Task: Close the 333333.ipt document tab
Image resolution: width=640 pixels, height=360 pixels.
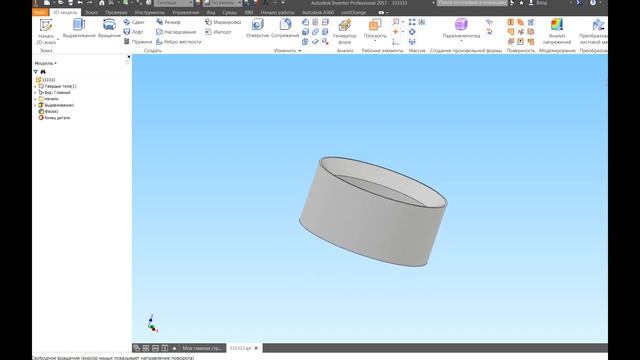Action: [256, 348]
